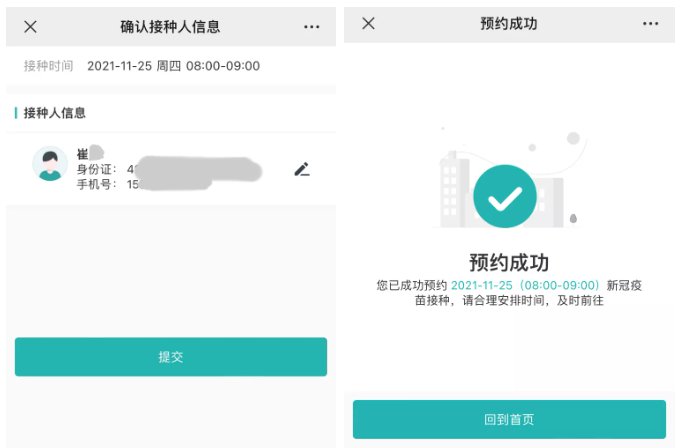Viewport: 681px width, 448px height.
Task: Tap the 08:00-09:00 time slot in the message
Action: coord(559,285)
